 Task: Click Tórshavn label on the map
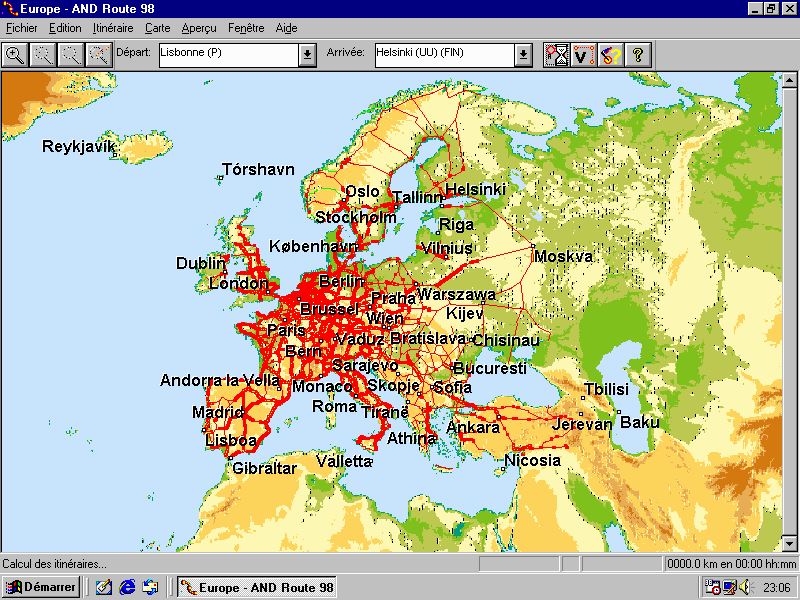(x=258, y=169)
